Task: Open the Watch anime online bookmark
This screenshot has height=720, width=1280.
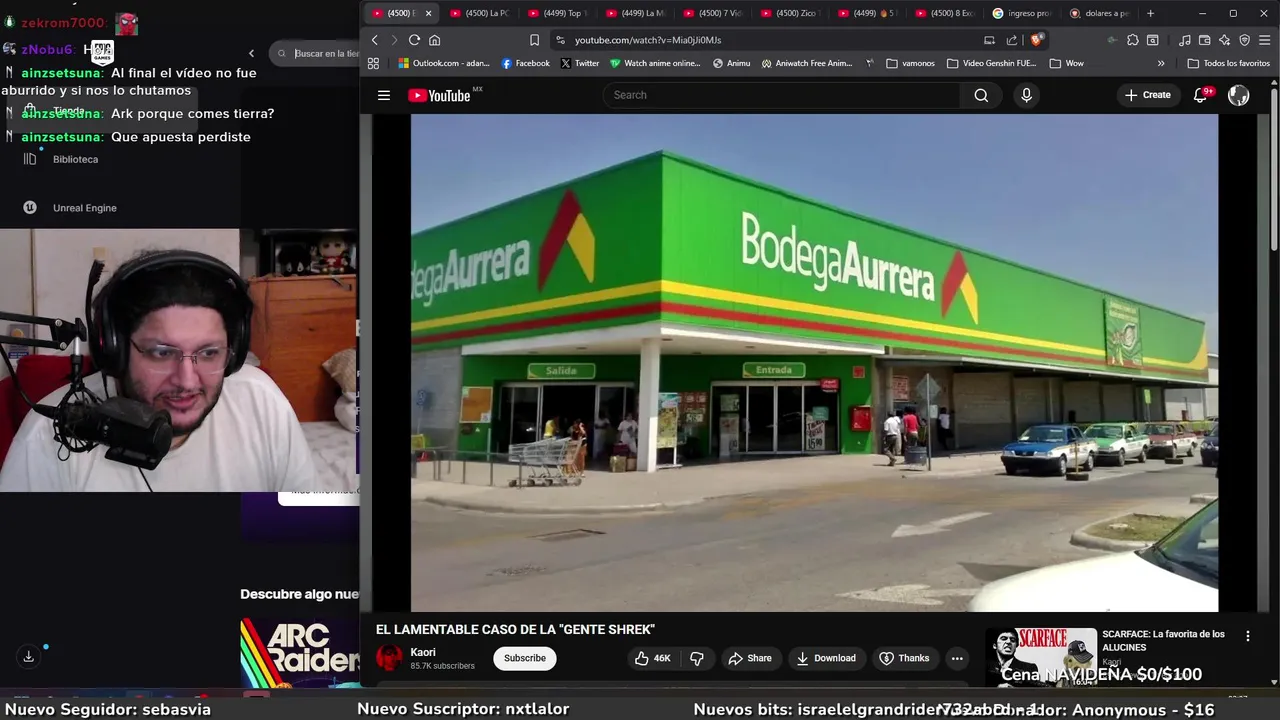Action: (x=656, y=63)
